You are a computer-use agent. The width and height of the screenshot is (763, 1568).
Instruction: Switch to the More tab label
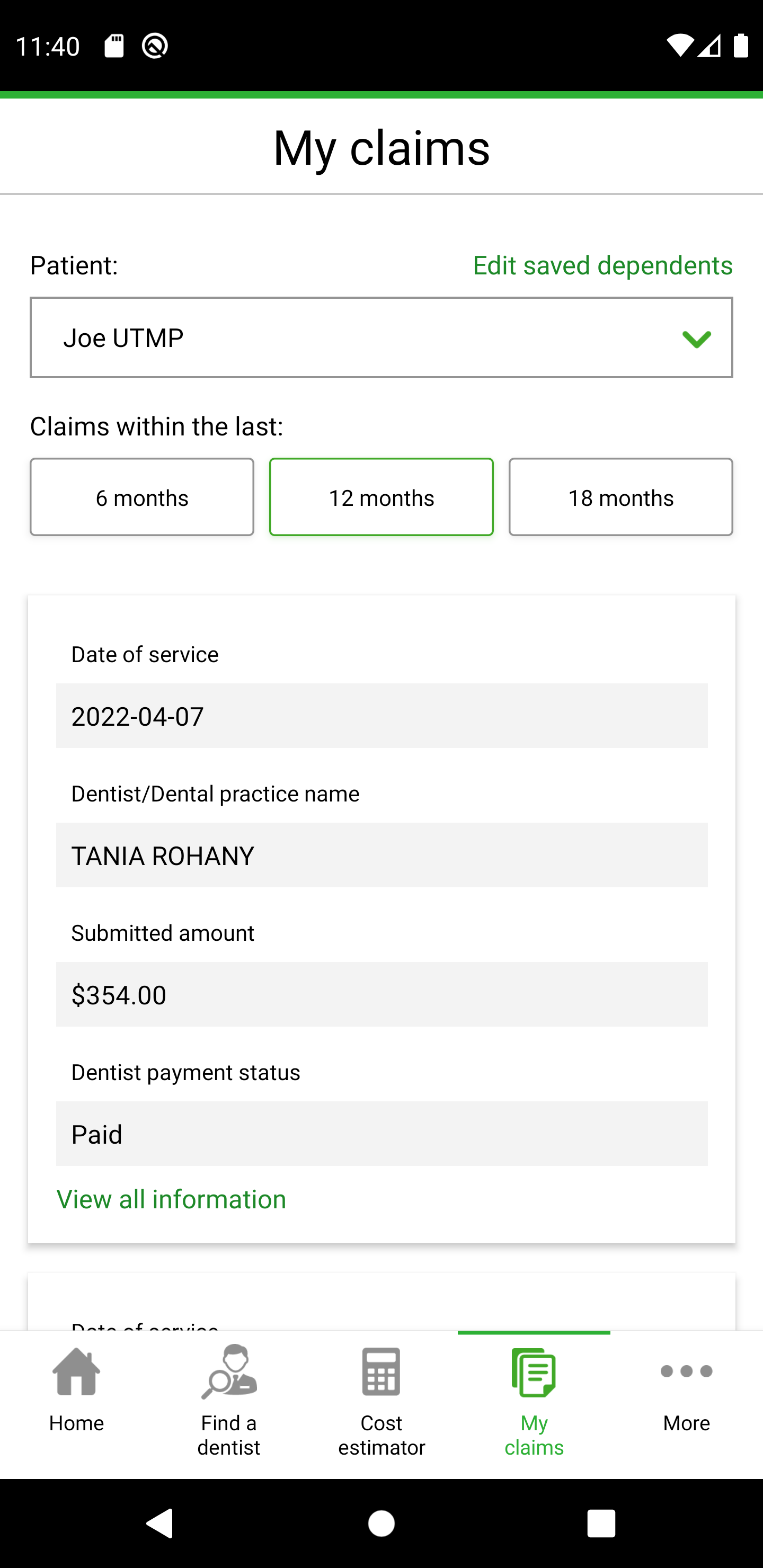point(686,1423)
